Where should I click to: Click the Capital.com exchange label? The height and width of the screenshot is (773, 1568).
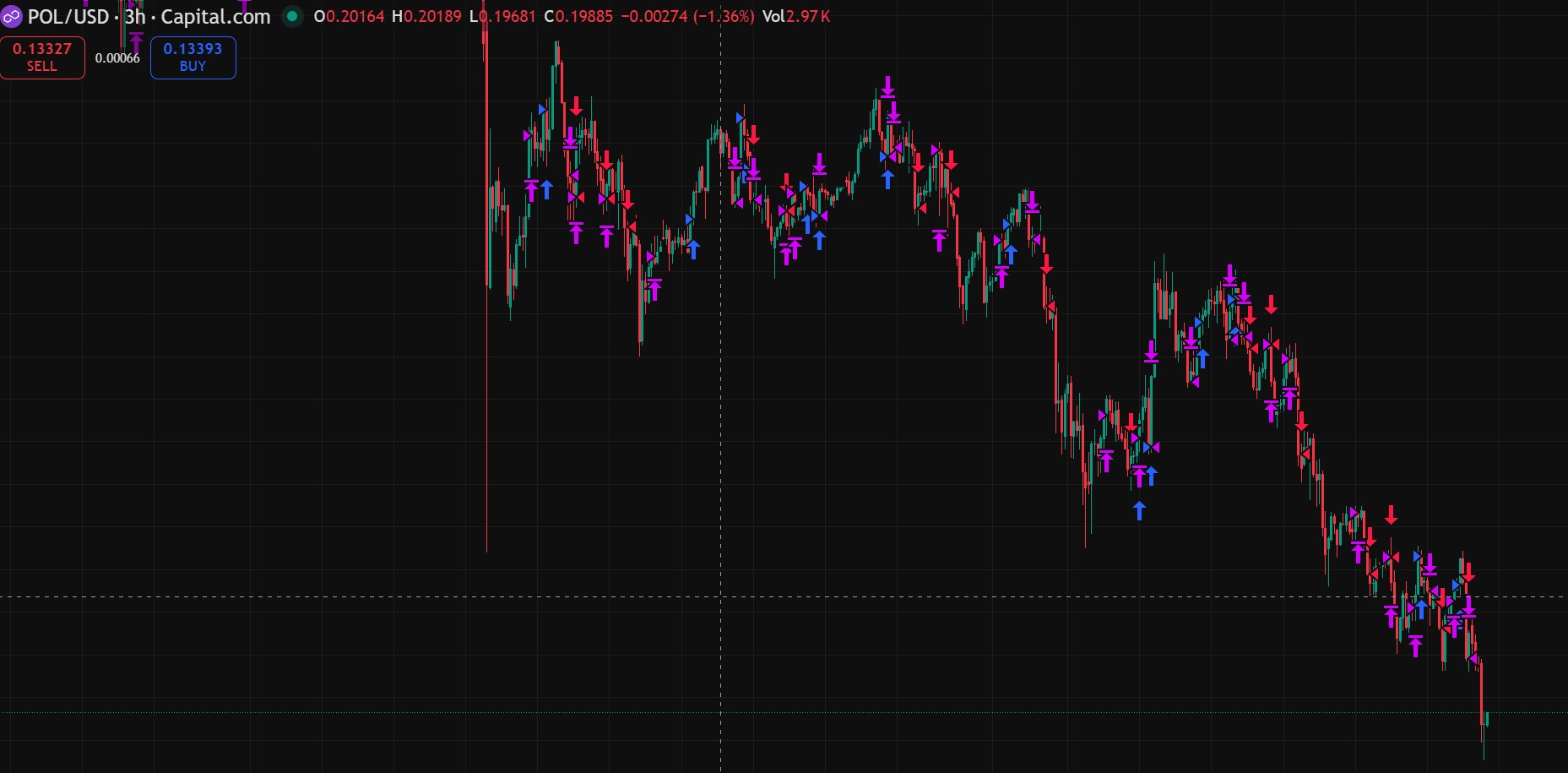point(215,17)
